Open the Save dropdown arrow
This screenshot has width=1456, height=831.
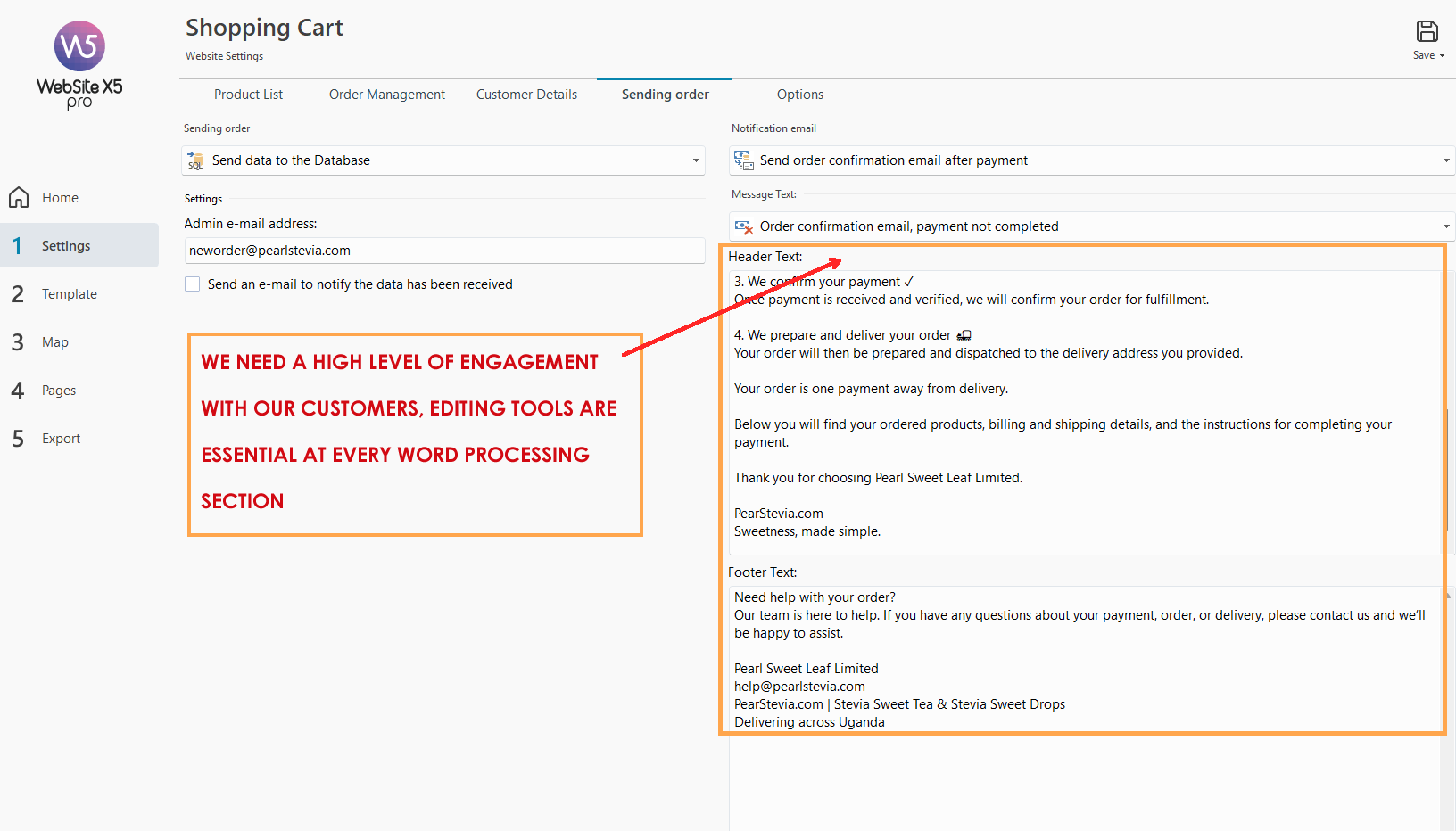pos(1442,56)
